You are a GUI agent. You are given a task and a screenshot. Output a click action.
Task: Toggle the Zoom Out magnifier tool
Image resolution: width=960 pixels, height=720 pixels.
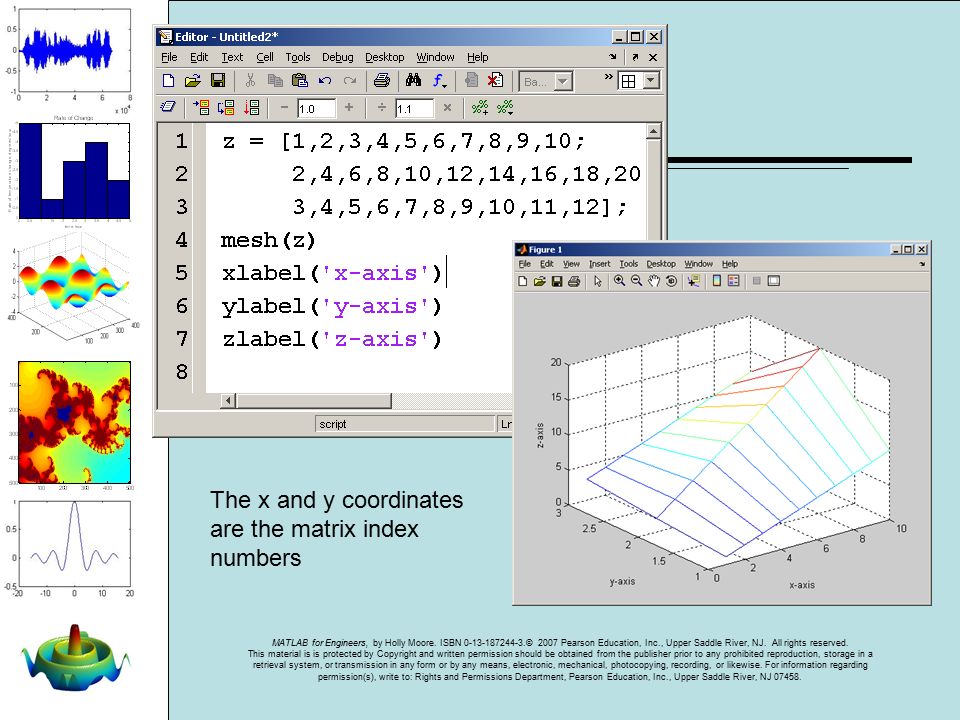point(637,281)
